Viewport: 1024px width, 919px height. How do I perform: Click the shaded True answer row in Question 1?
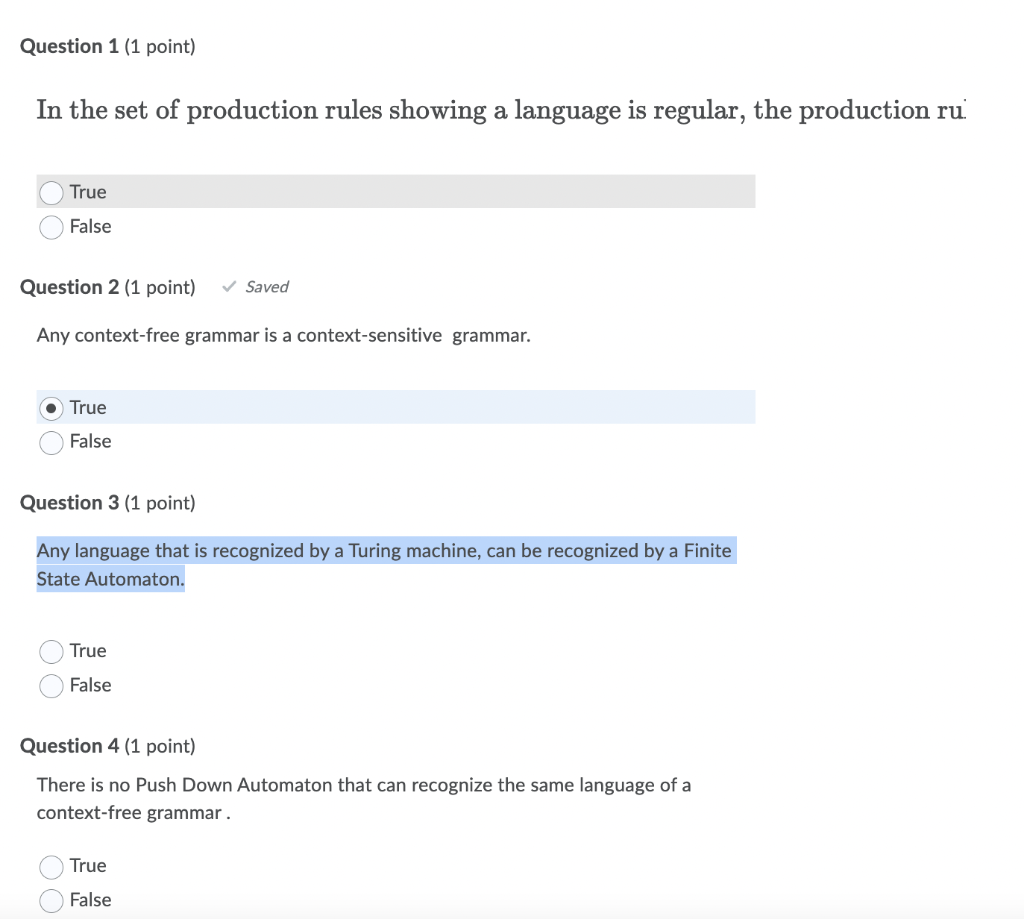[400, 191]
